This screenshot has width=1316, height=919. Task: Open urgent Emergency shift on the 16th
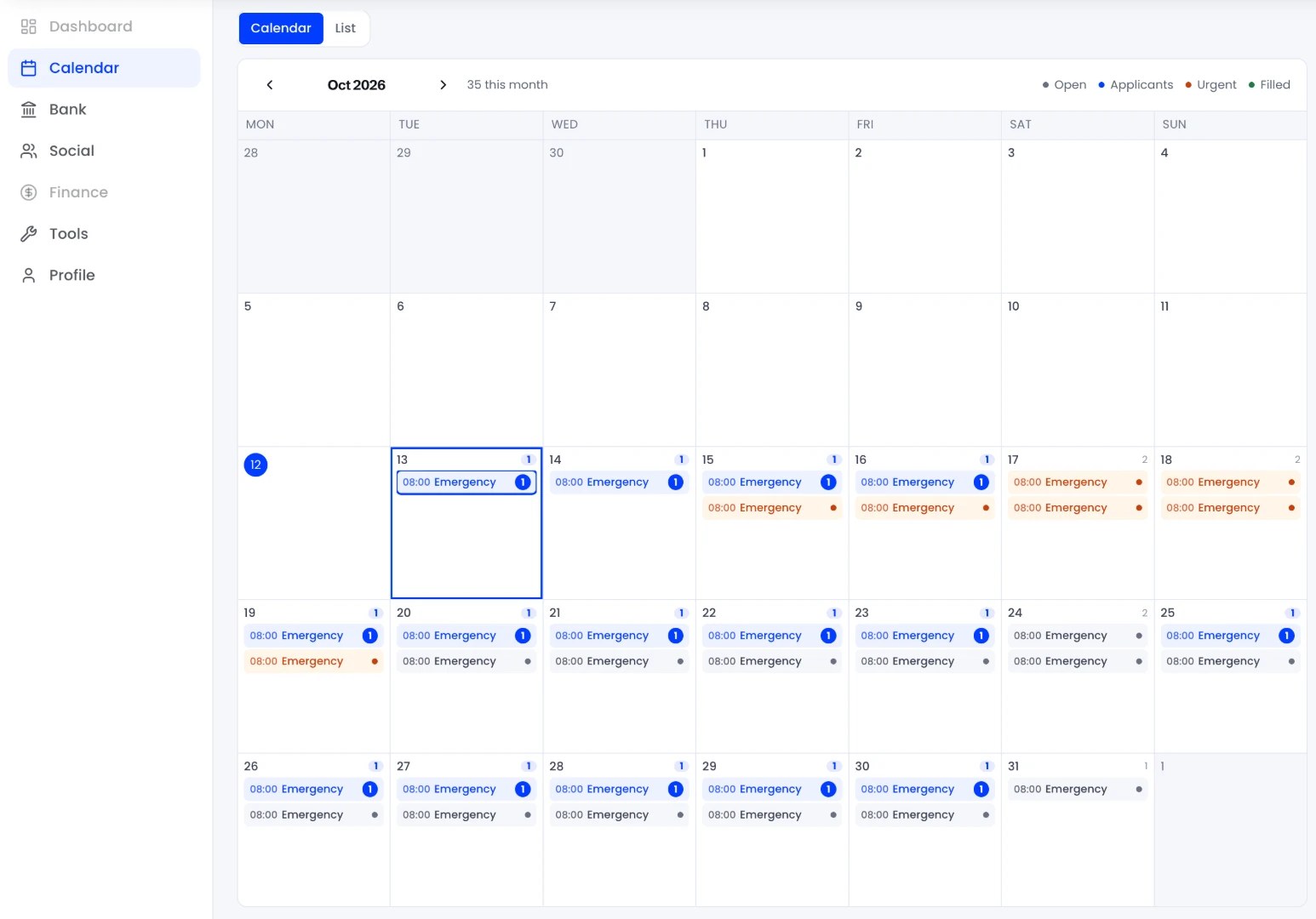pos(924,508)
